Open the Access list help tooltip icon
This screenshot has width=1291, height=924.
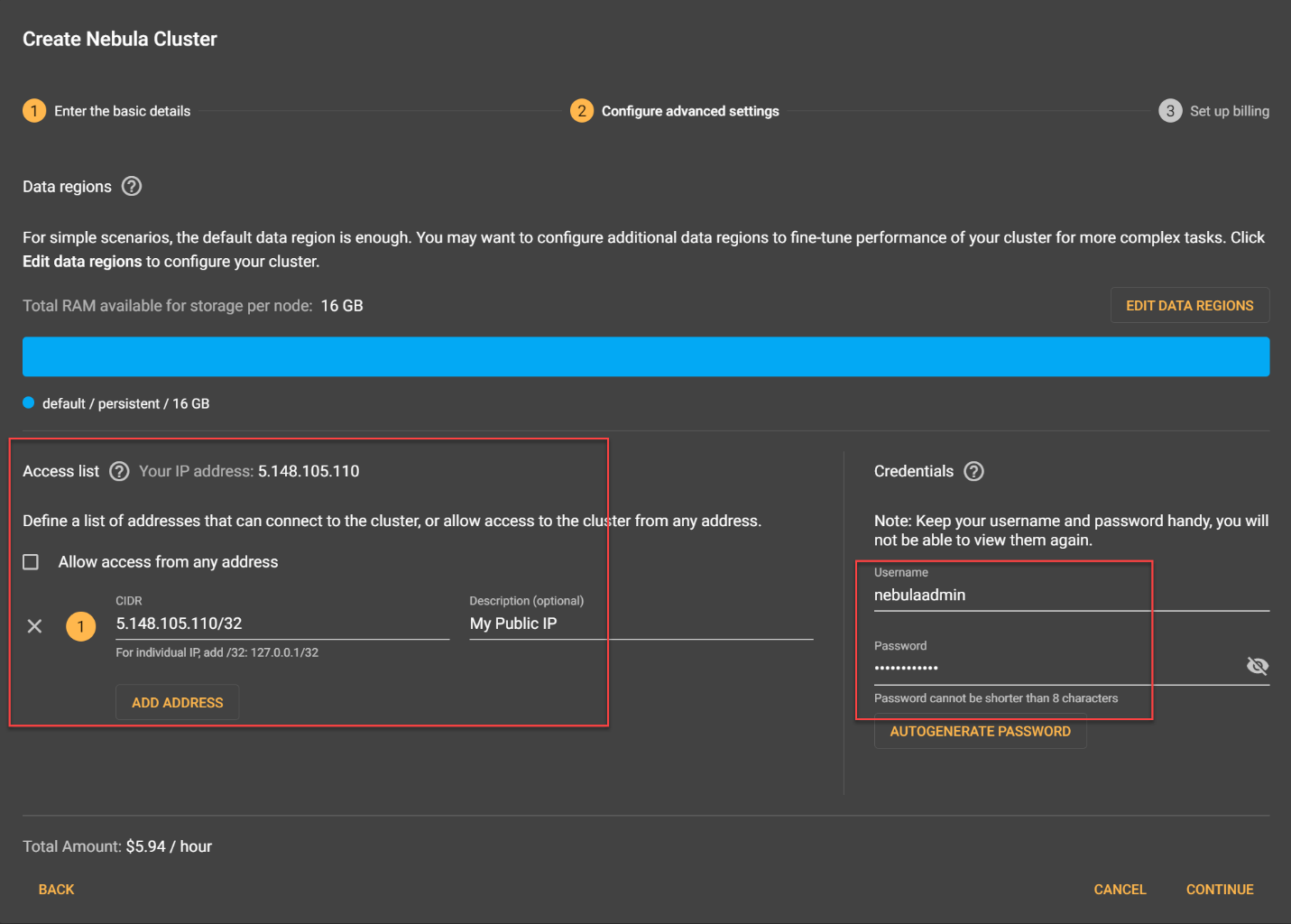click(x=119, y=471)
